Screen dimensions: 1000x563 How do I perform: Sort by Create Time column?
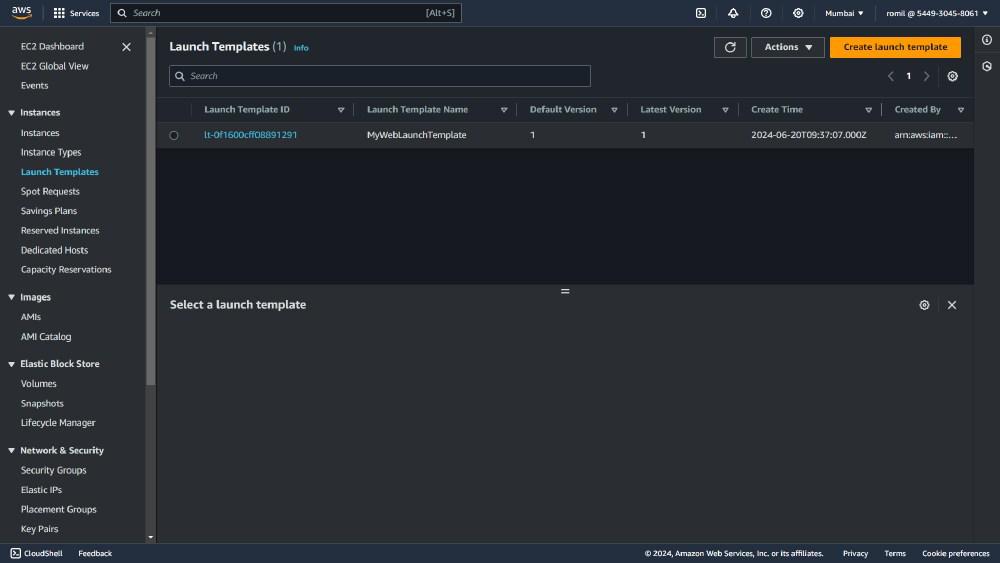868,110
